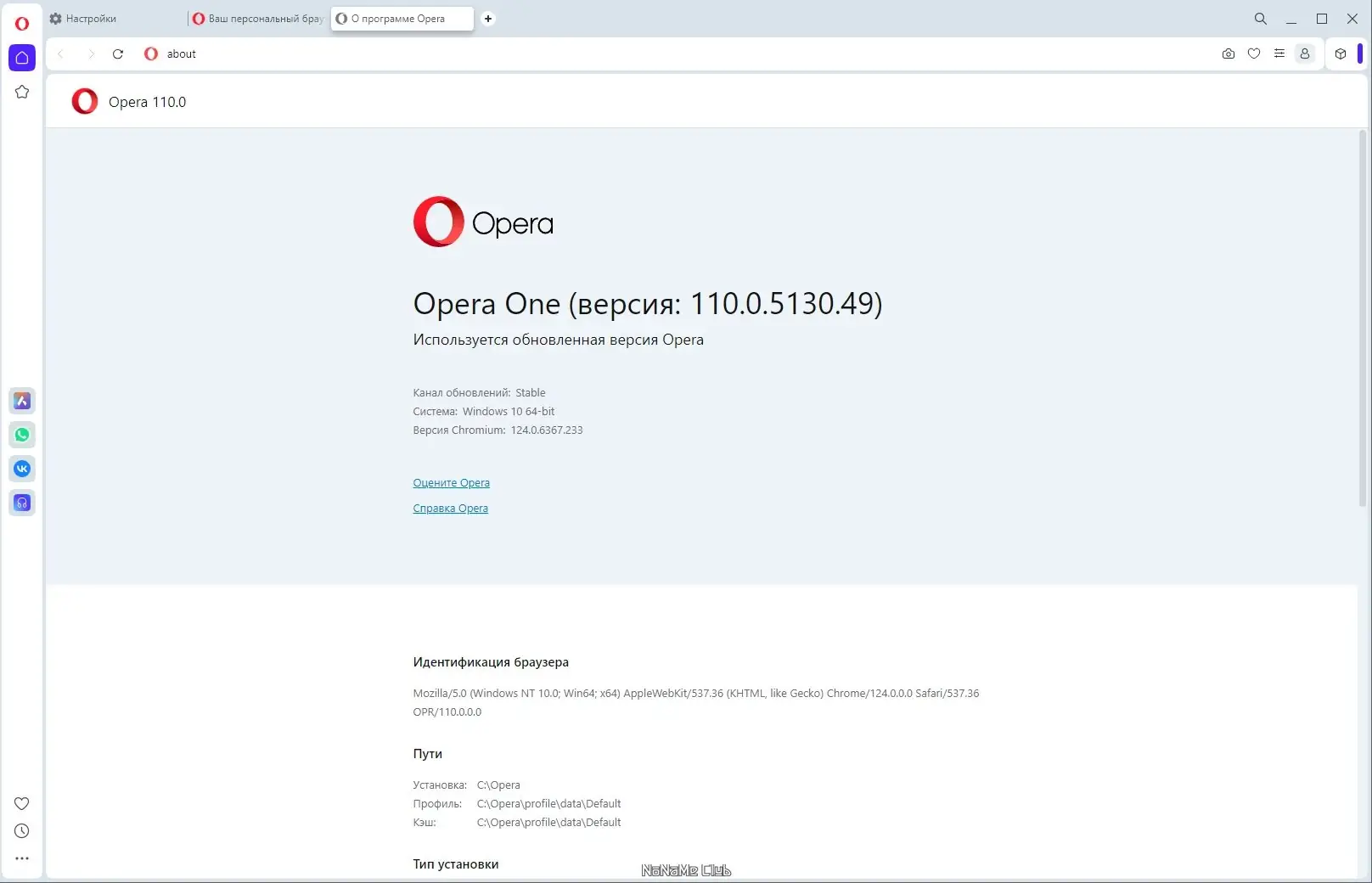Open WhatsApp in the sidebar
Image resolution: width=1372 pixels, height=883 pixels.
coord(22,435)
